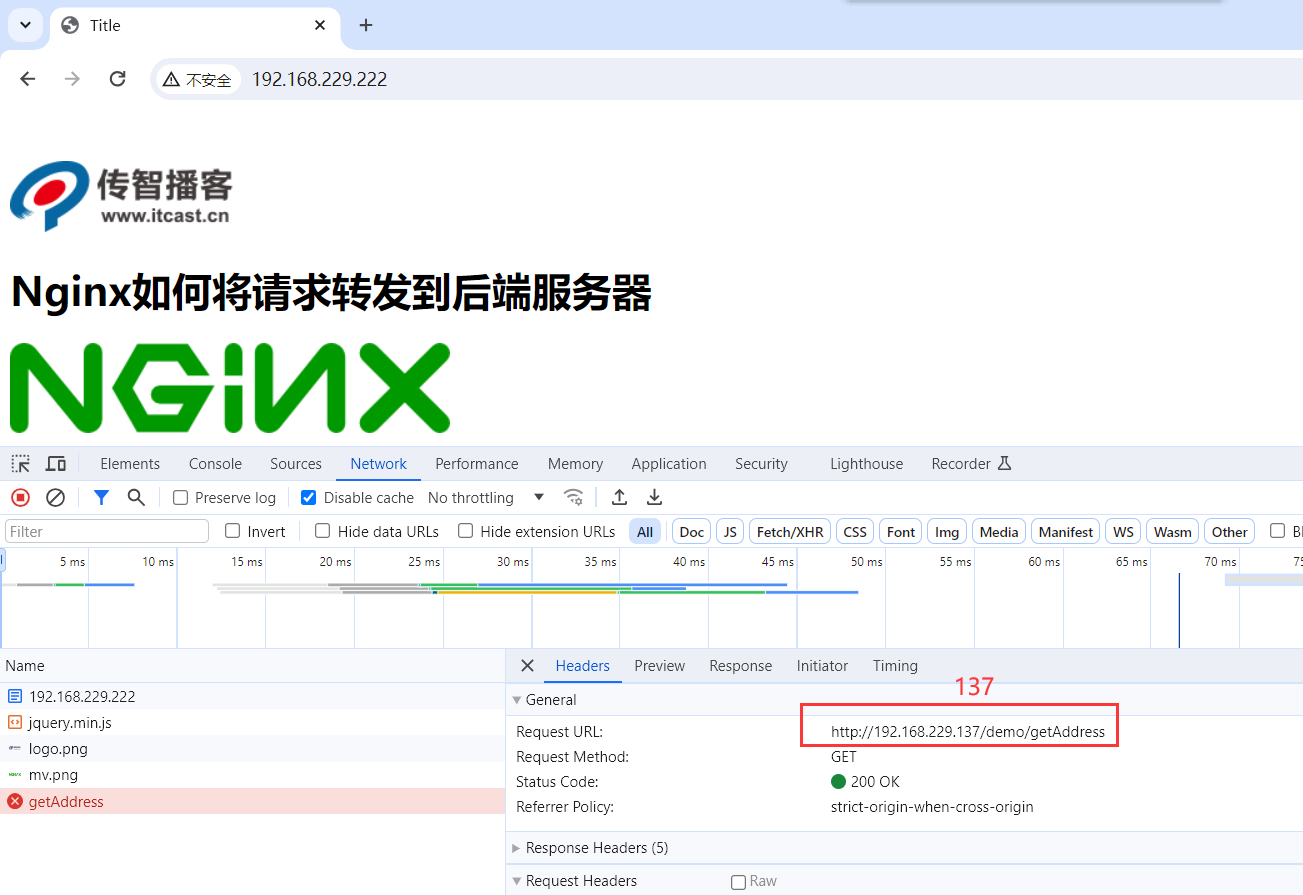Viewport: 1303px width, 895px height.
Task: Switch to the Console tab
Action: 215,464
